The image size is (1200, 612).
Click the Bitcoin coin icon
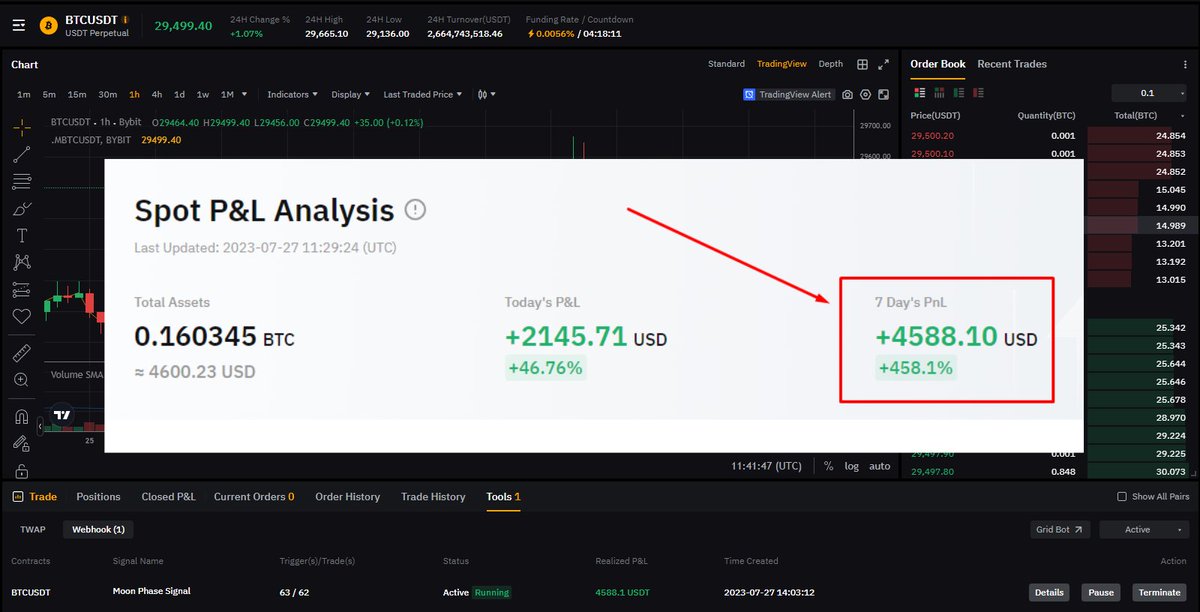point(47,24)
